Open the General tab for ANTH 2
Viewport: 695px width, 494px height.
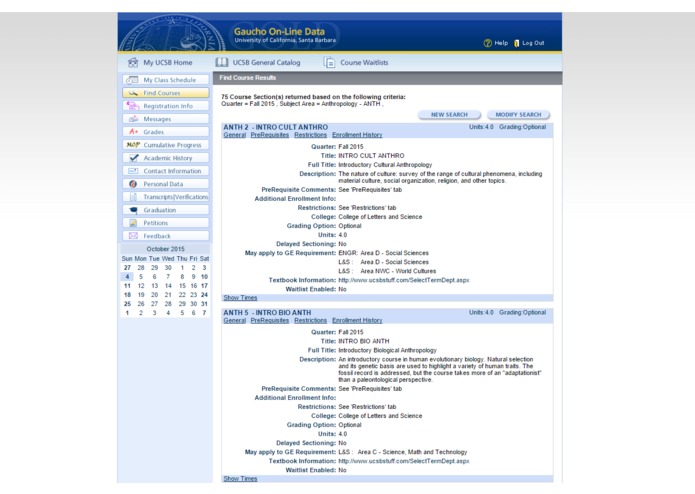234,135
